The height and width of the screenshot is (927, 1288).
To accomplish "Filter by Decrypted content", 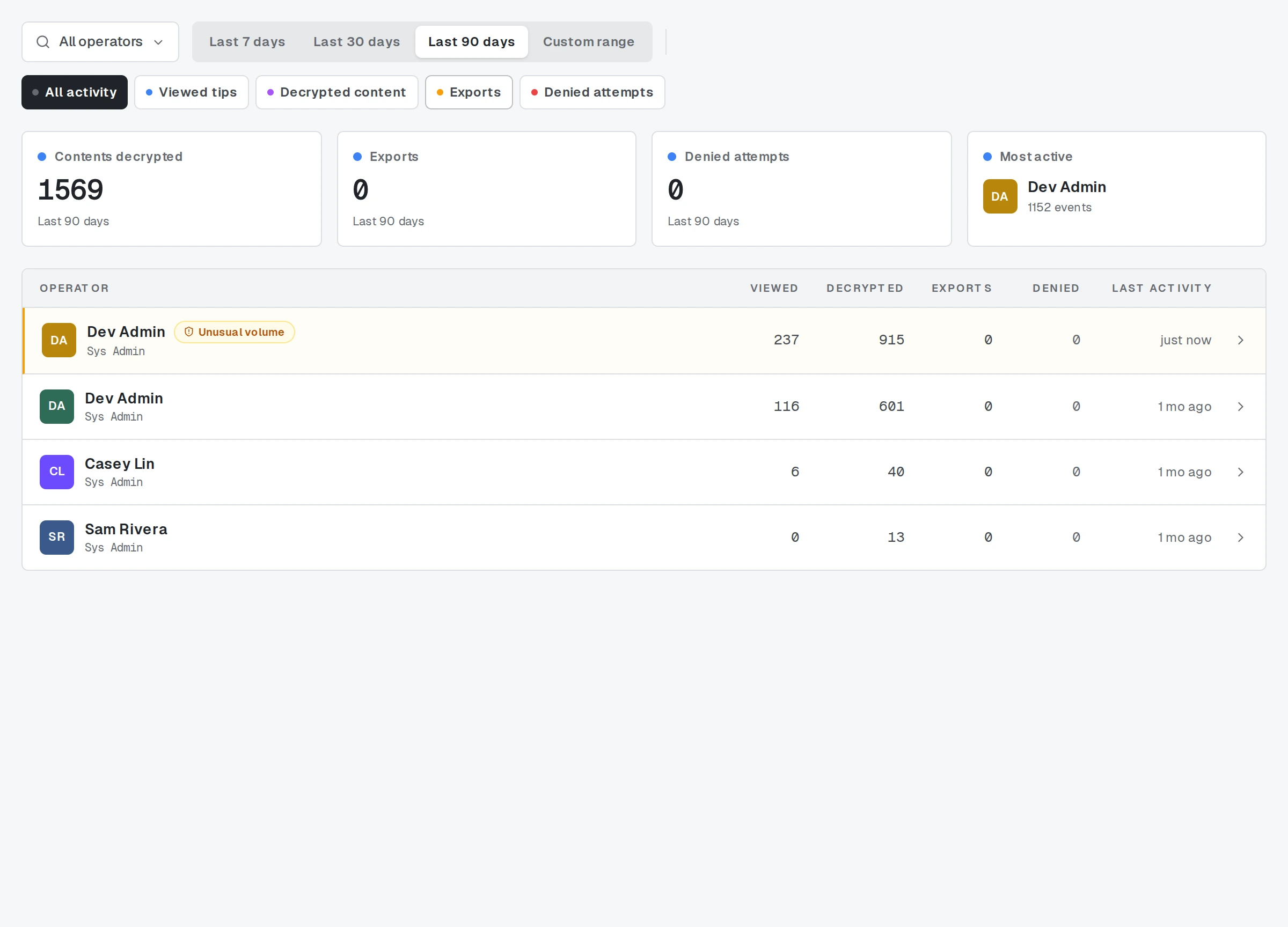I will 337,92.
